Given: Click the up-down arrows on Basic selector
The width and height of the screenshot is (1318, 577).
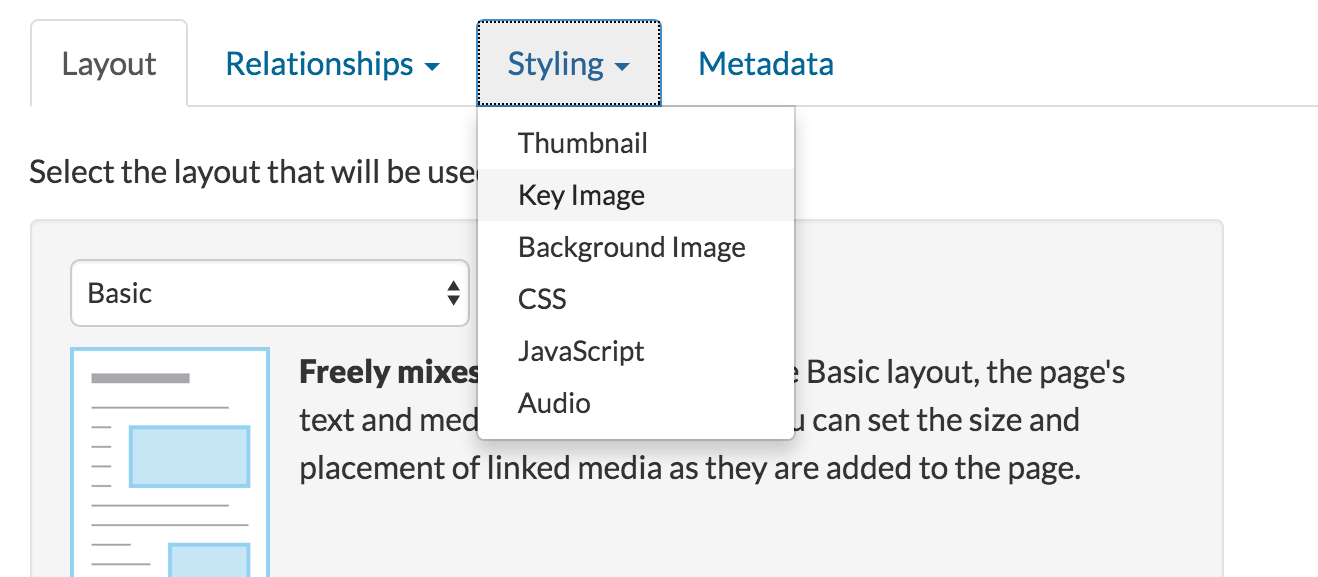Looking at the screenshot, I should click(x=453, y=293).
